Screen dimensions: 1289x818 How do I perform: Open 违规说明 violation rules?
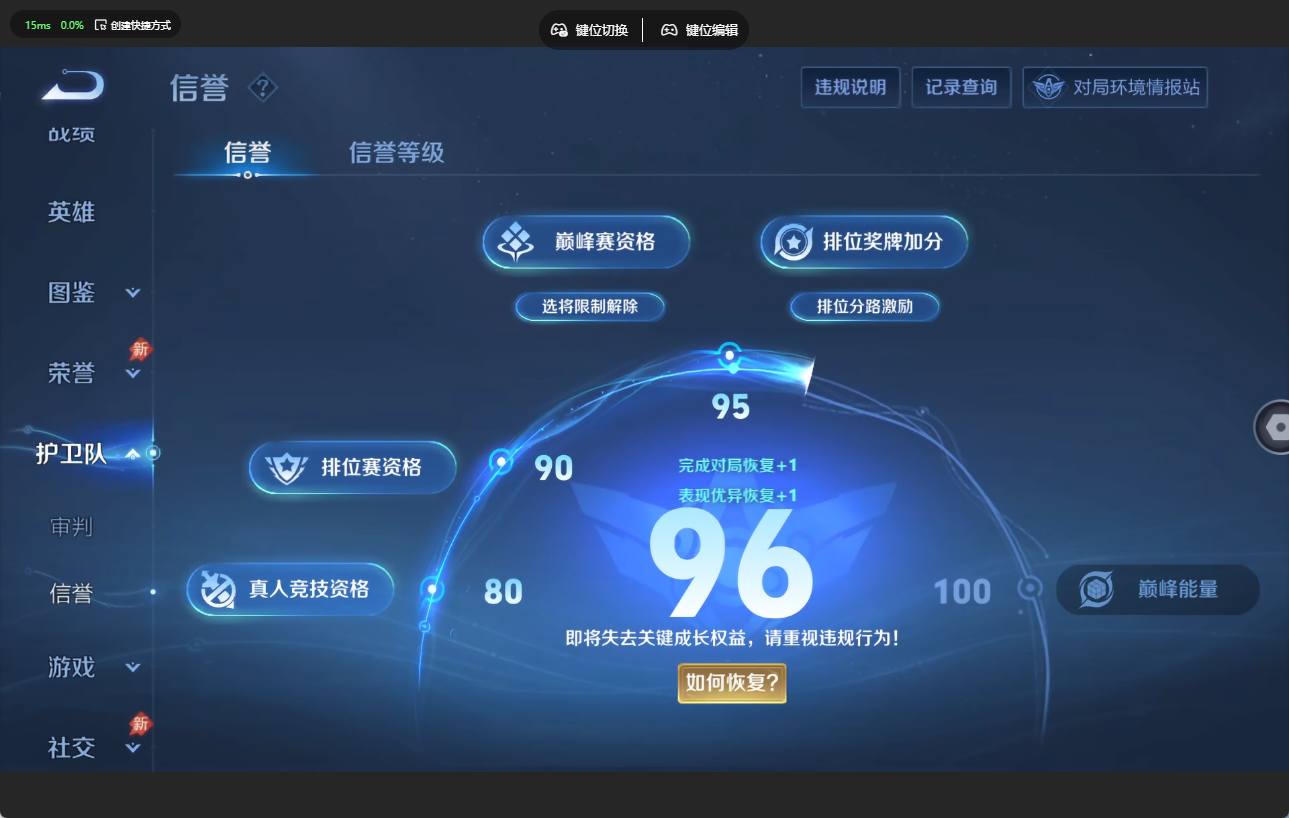tap(851, 87)
